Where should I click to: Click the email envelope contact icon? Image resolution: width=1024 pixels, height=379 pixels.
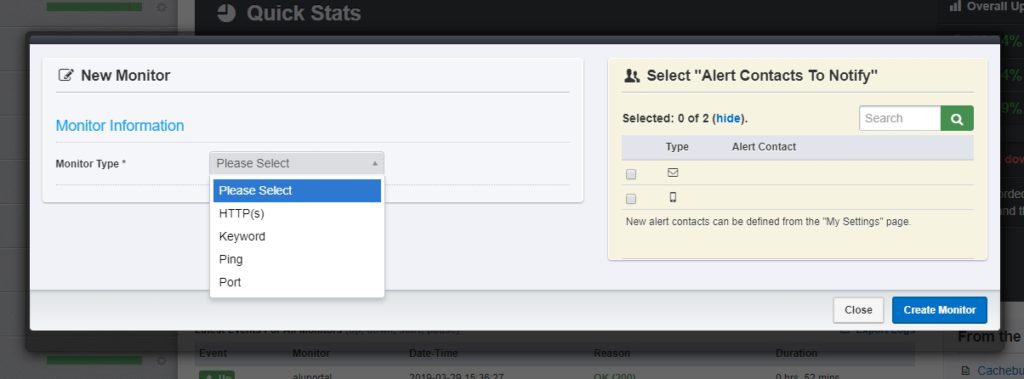point(673,173)
